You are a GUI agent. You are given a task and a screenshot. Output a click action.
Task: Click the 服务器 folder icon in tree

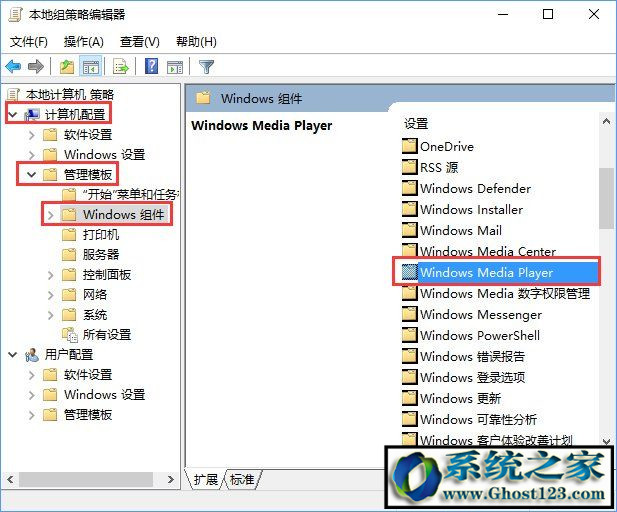tap(69, 255)
